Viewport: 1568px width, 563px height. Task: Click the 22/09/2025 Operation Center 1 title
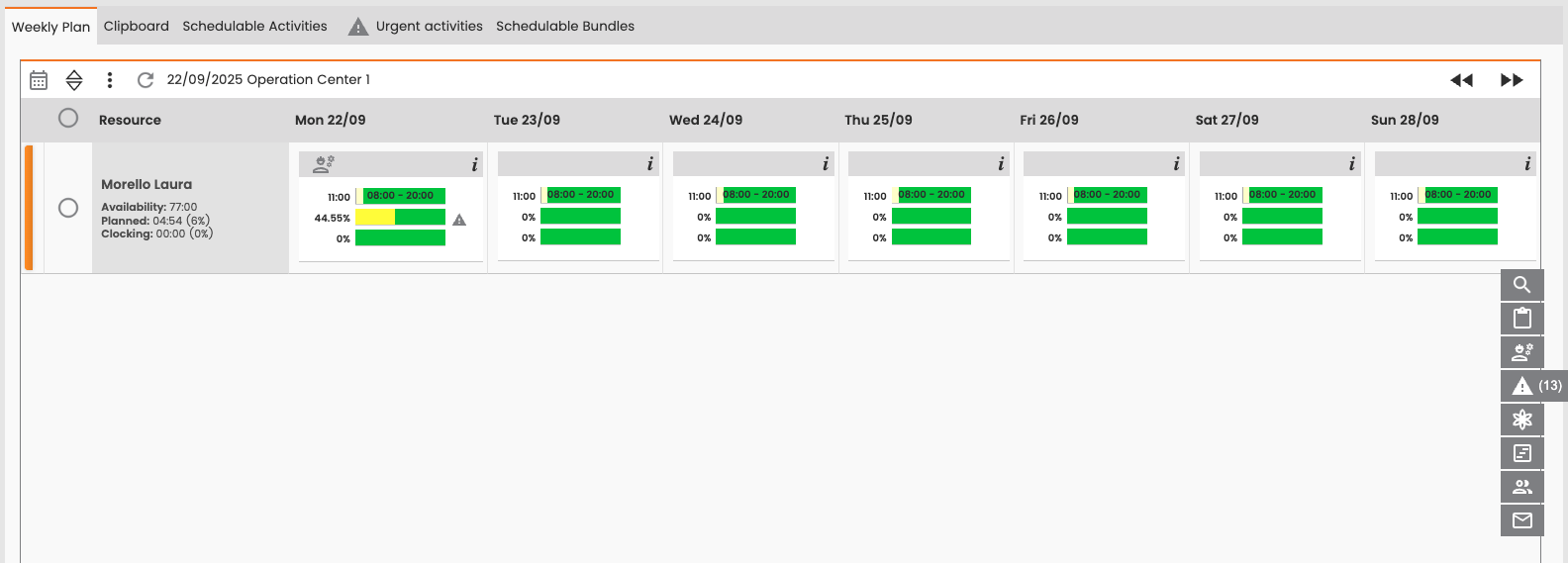[x=268, y=79]
